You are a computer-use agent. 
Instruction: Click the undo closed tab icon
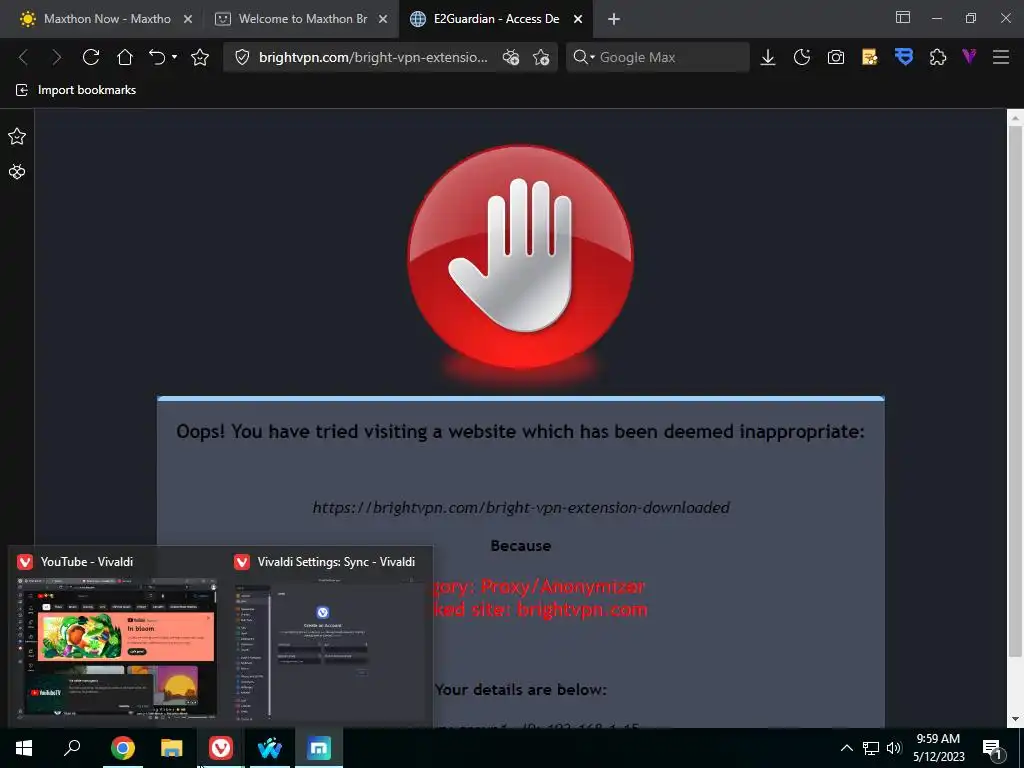pyautogui.click(x=157, y=57)
